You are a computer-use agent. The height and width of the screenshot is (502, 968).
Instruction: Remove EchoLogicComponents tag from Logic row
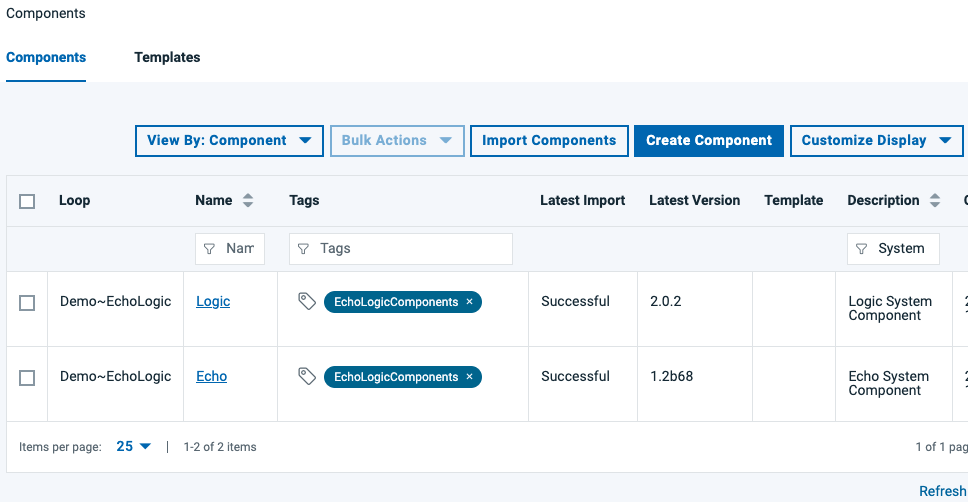point(469,302)
